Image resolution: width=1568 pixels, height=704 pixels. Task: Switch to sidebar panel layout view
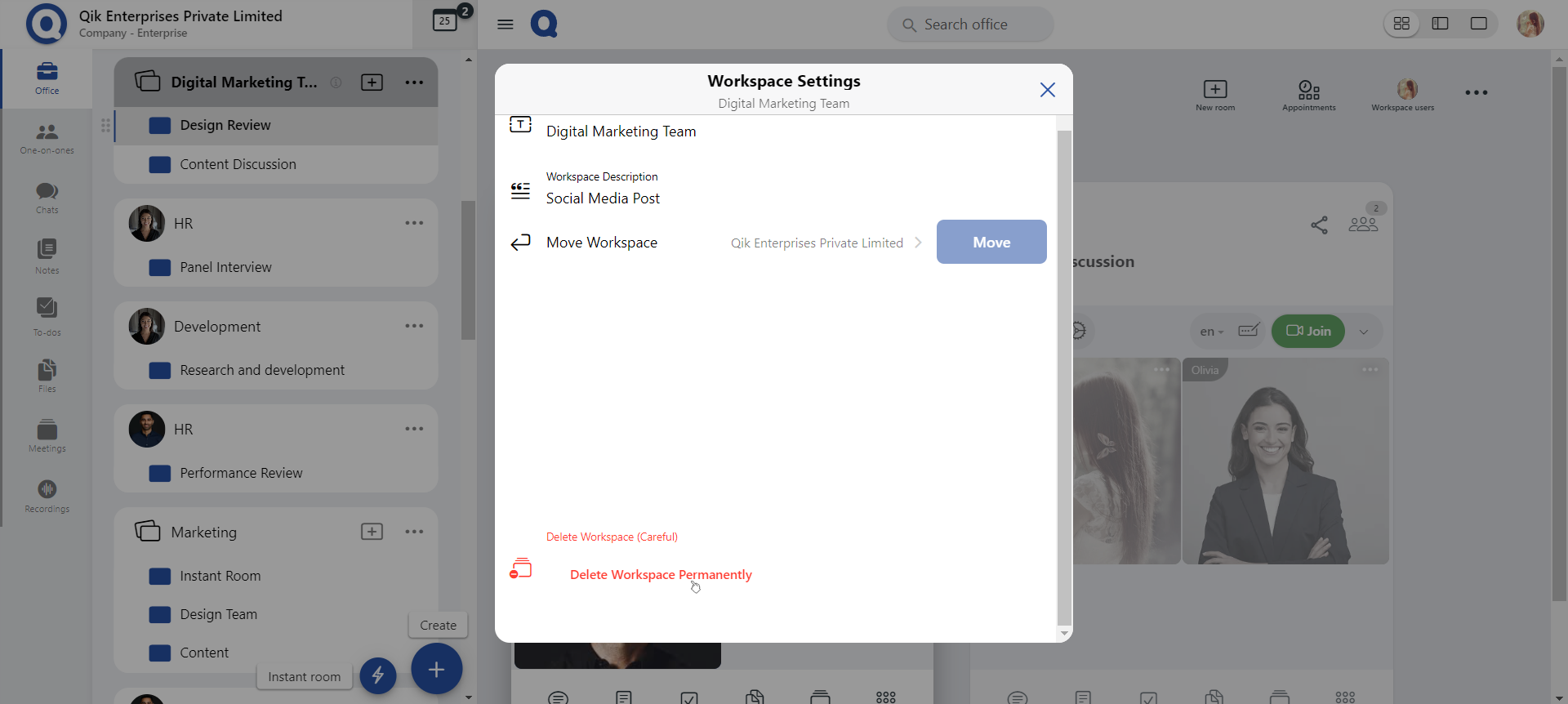pyautogui.click(x=1440, y=24)
